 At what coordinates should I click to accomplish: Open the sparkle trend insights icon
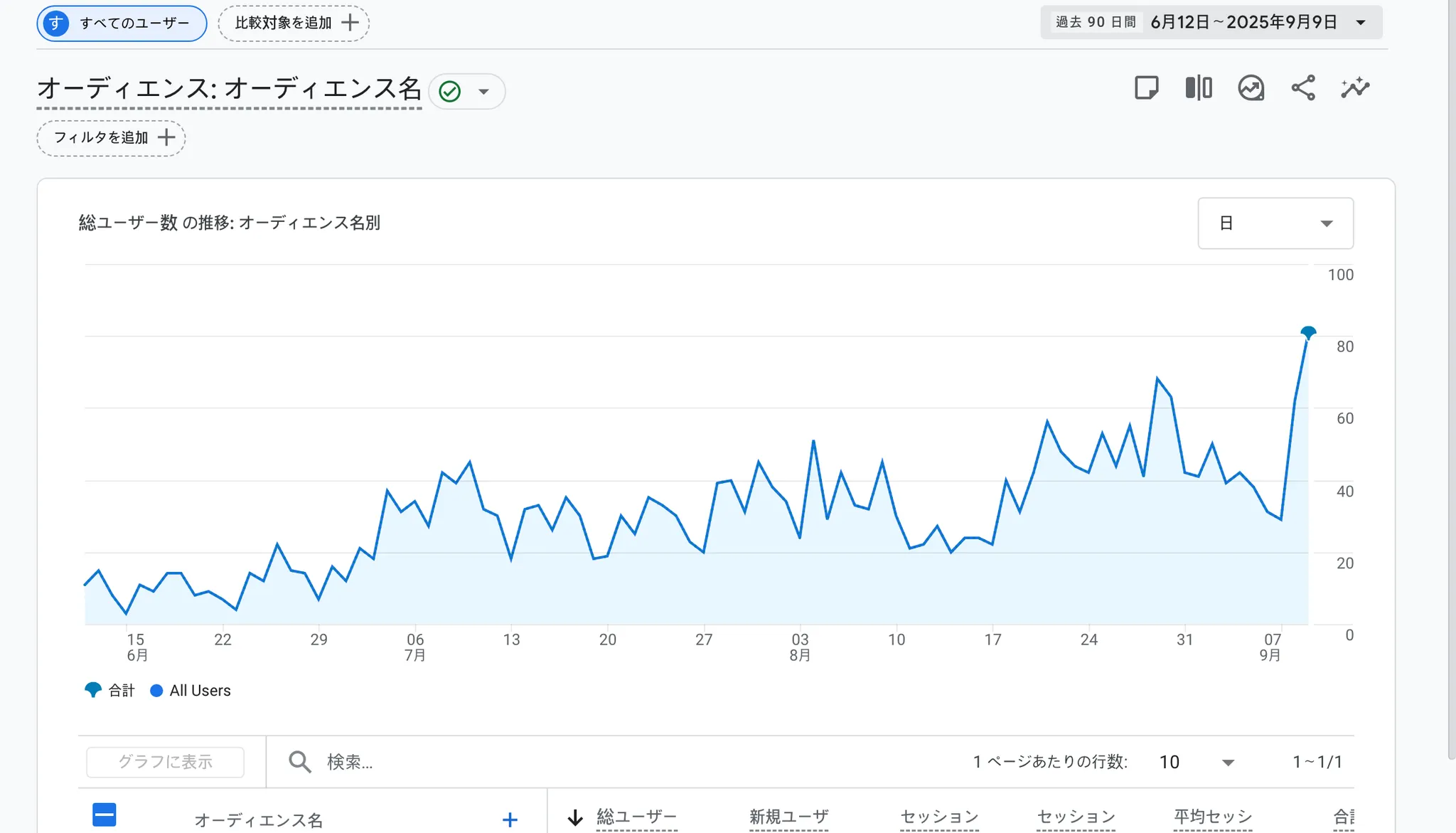[x=1355, y=88]
